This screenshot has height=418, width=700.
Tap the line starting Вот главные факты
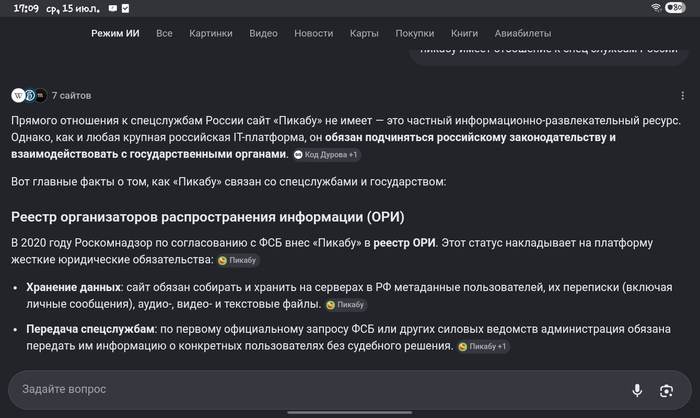point(229,182)
